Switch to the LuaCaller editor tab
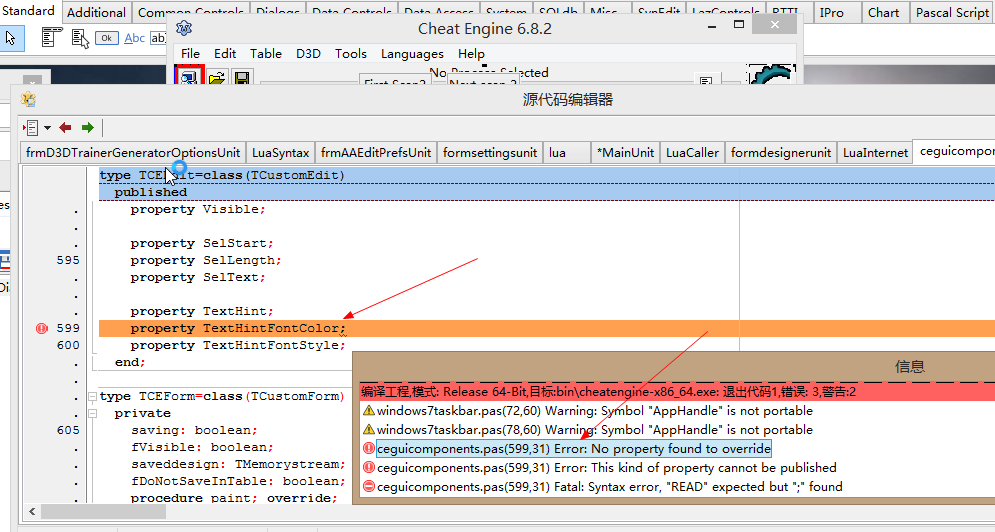 [x=692, y=152]
